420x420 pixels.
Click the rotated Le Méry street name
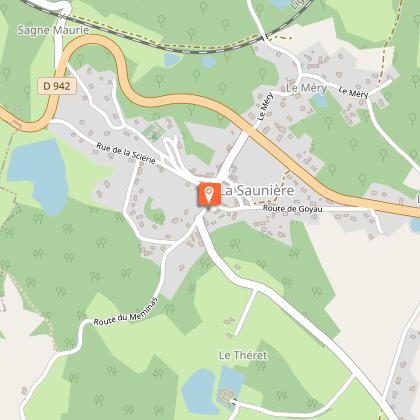266,107
